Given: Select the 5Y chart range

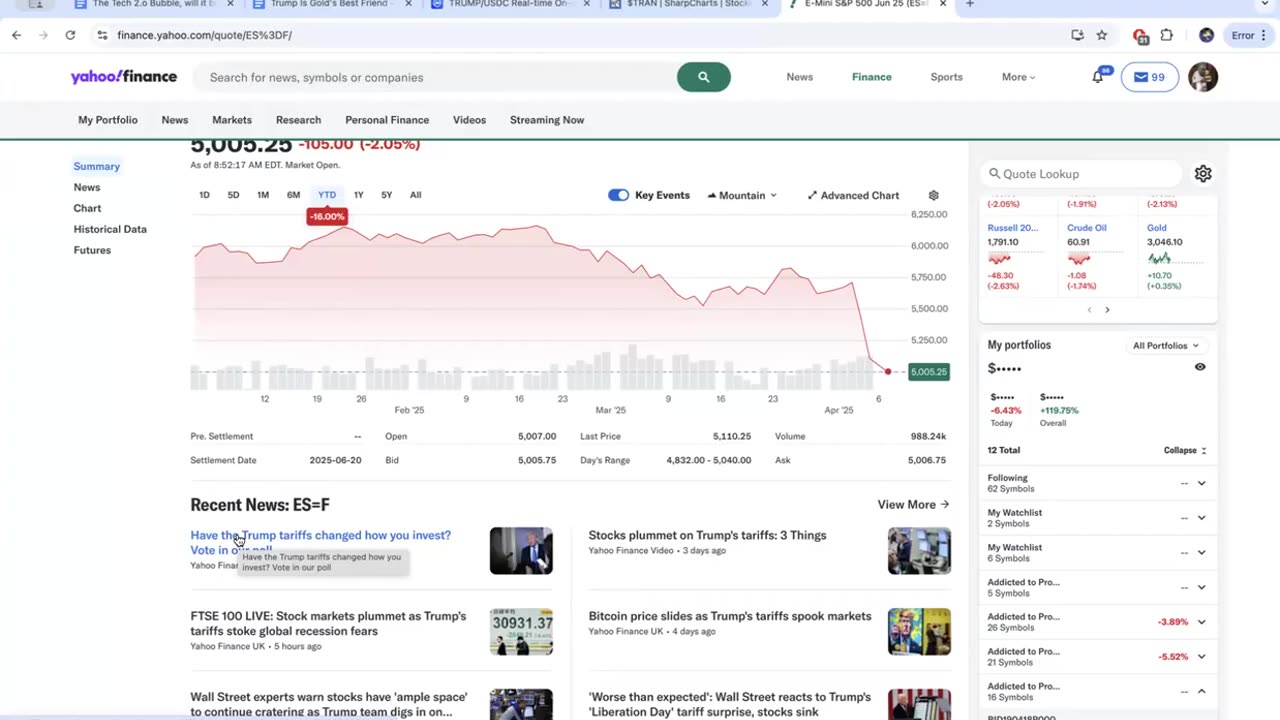Looking at the screenshot, I should pyautogui.click(x=386, y=195).
